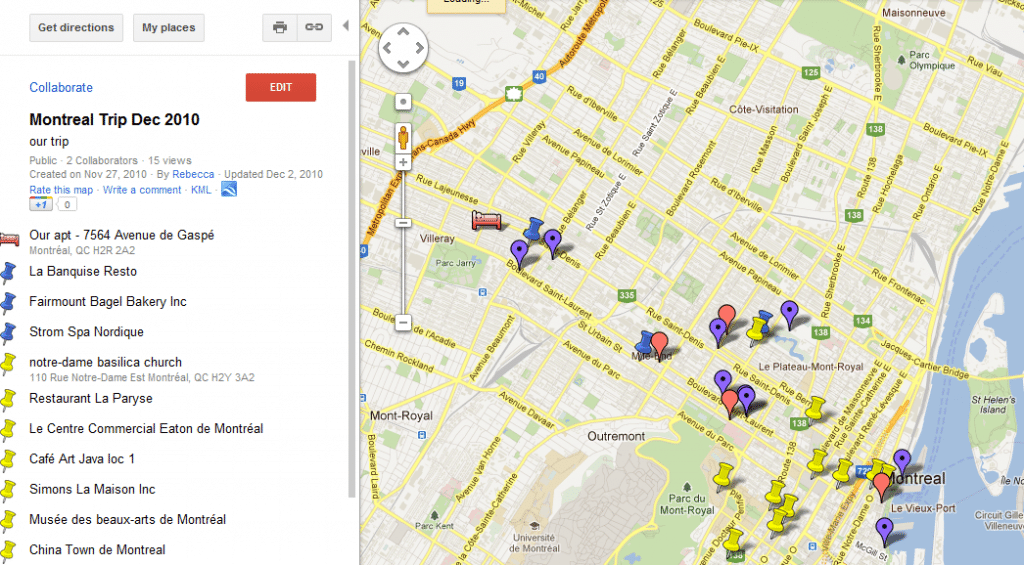Open the Collaborate link
The height and width of the screenshot is (565, 1024).
pos(61,88)
